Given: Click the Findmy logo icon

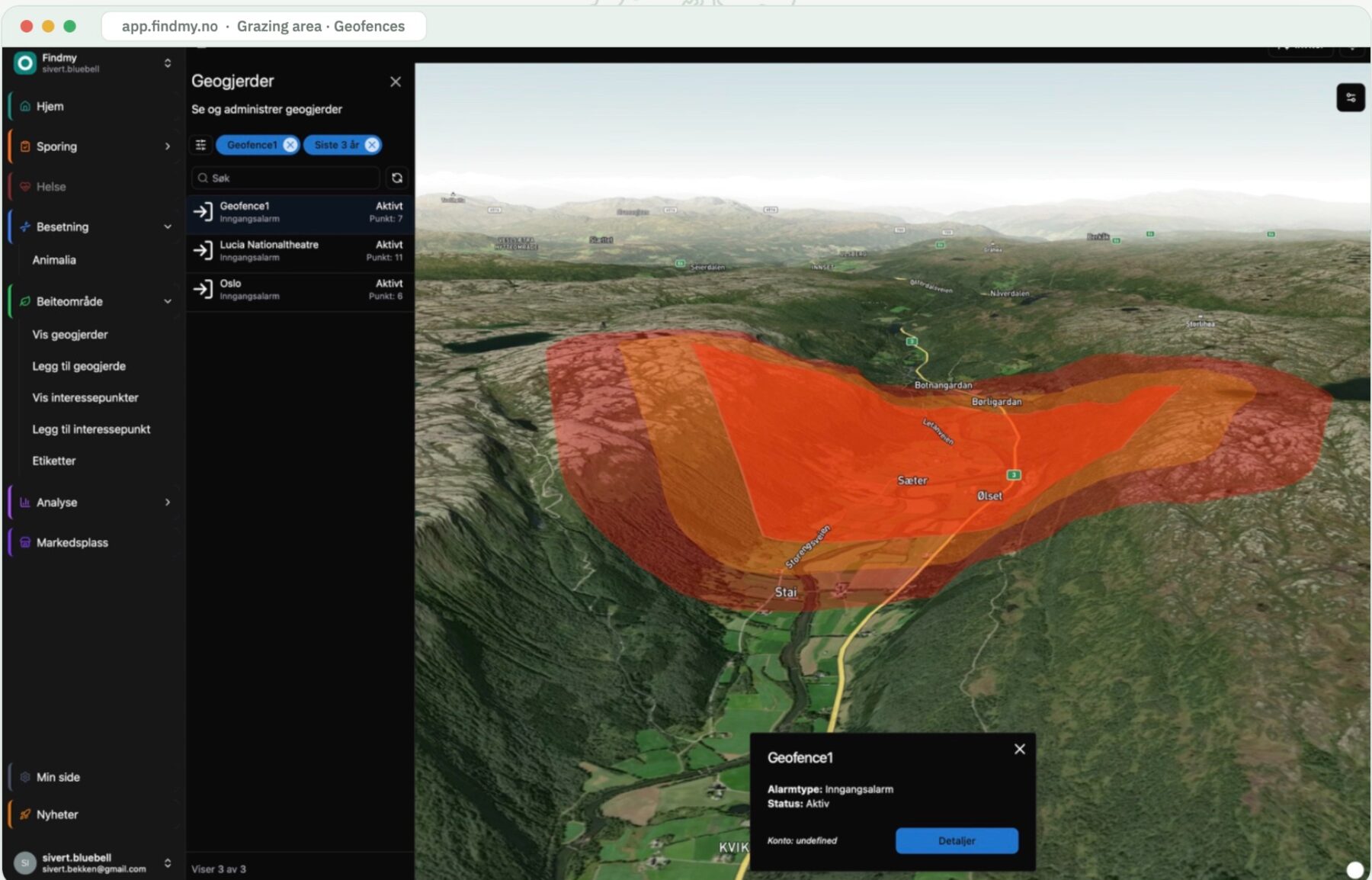Looking at the screenshot, I should [x=25, y=63].
